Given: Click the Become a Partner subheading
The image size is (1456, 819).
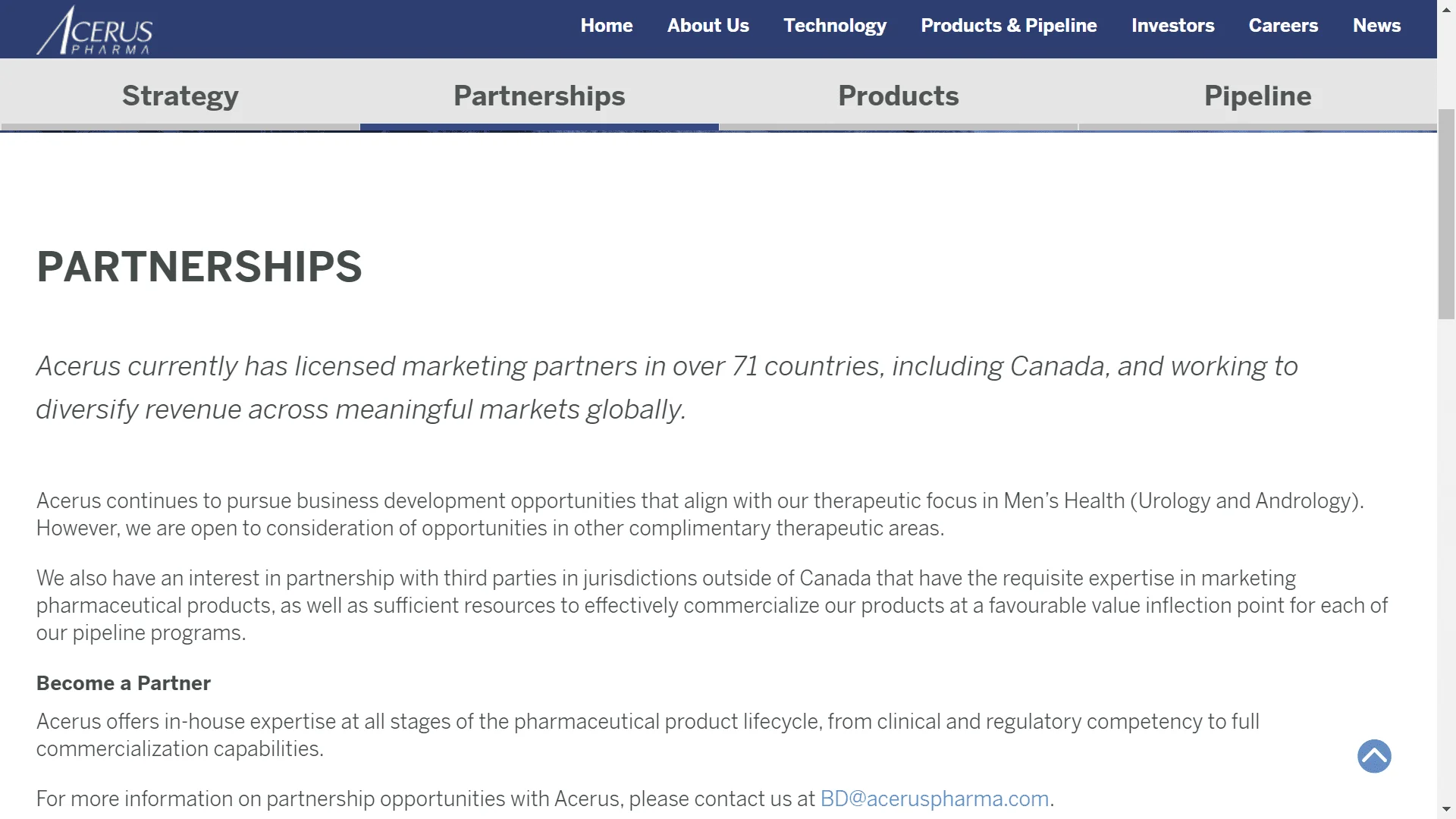Looking at the screenshot, I should (x=124, y=683).
